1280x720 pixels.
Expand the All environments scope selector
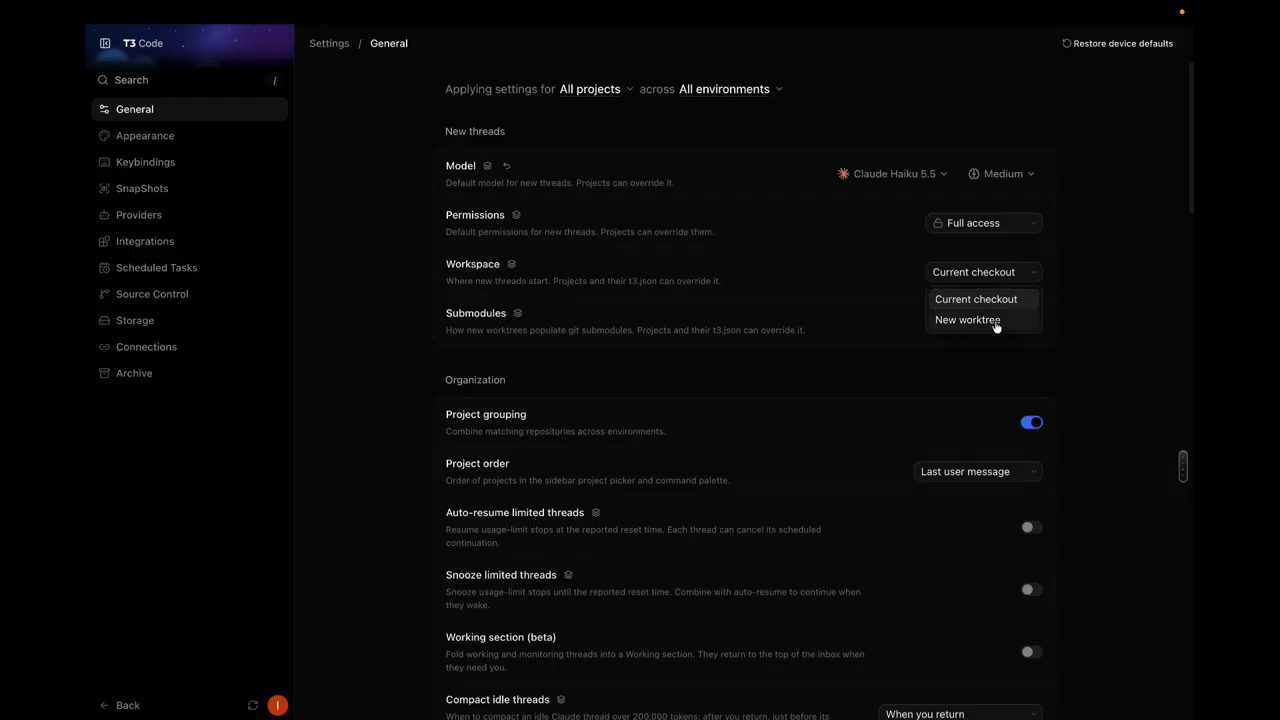coord(731,89)
